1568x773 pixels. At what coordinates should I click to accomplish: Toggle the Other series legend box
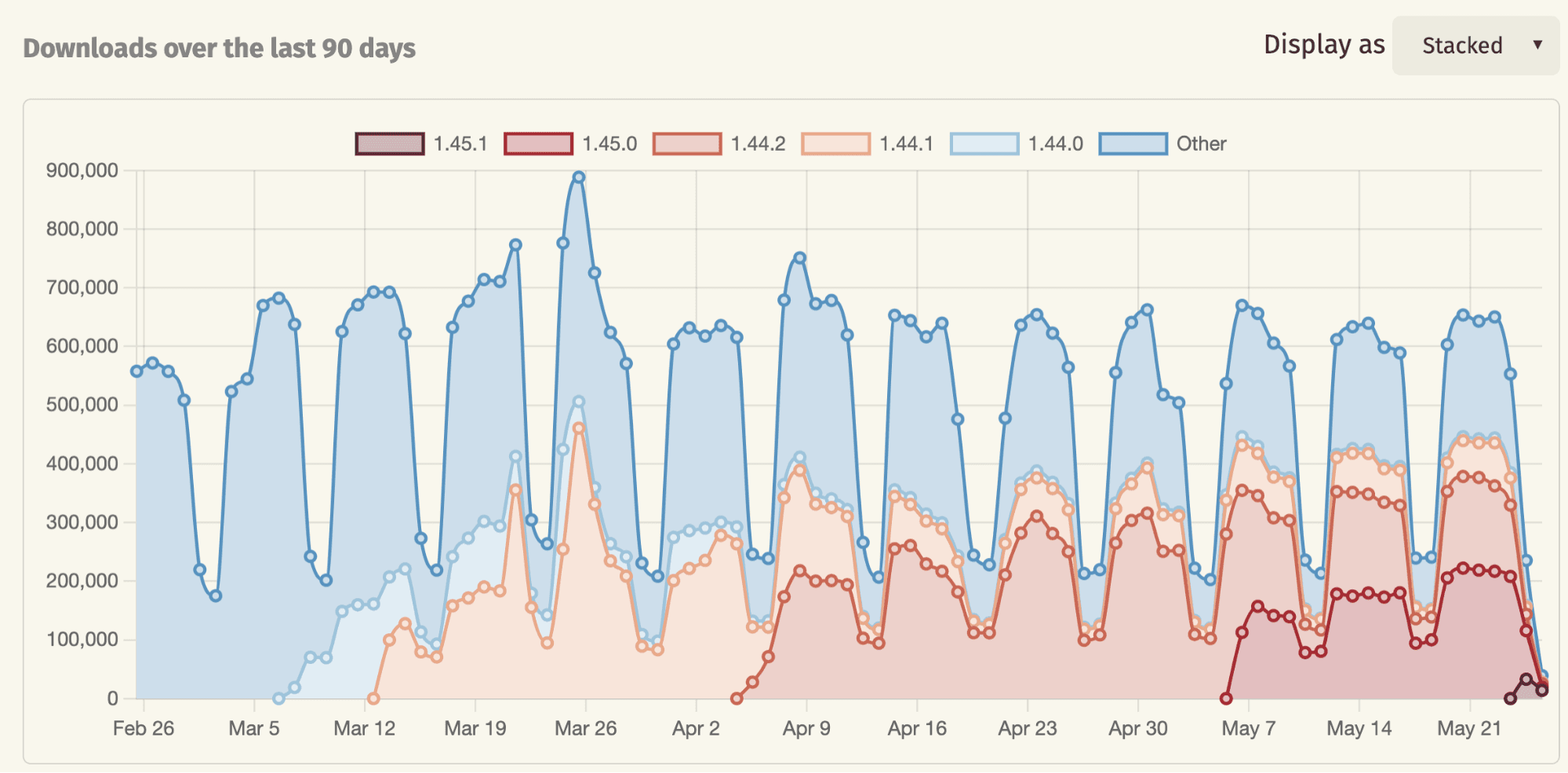[1133, 144]
